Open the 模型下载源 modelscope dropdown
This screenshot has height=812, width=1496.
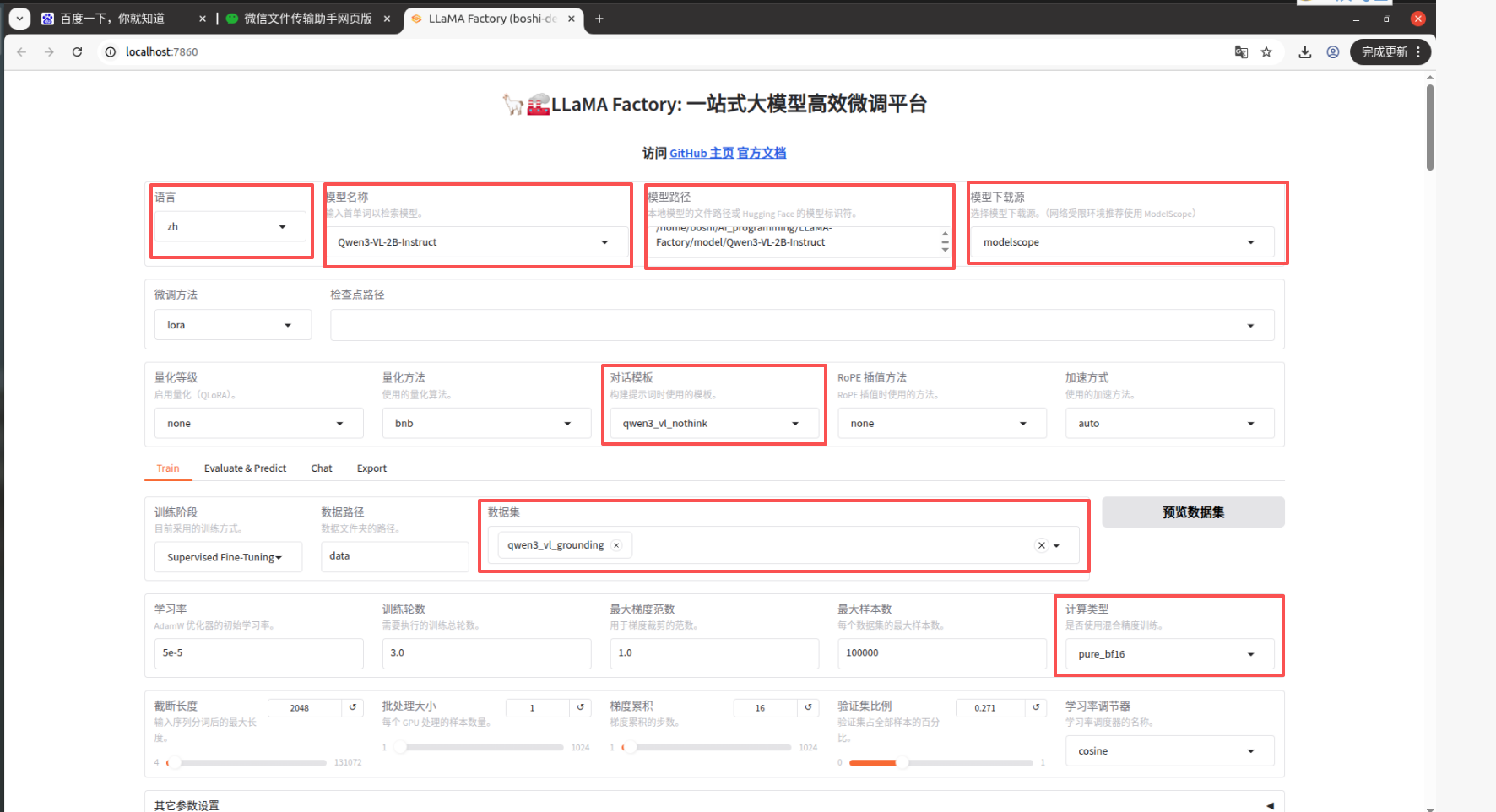1121,242
